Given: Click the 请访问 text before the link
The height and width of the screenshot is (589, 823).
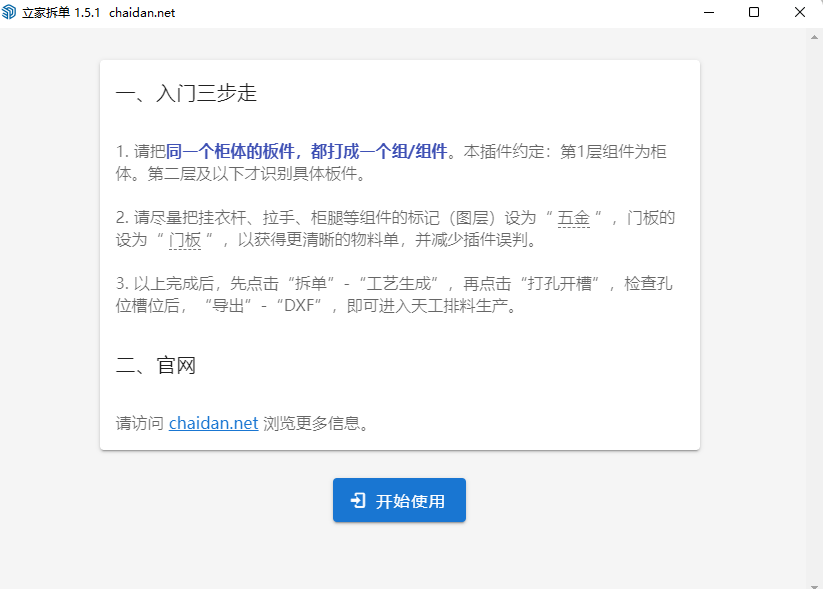Looking at the screenshot, I should click(x=139, y=423).
